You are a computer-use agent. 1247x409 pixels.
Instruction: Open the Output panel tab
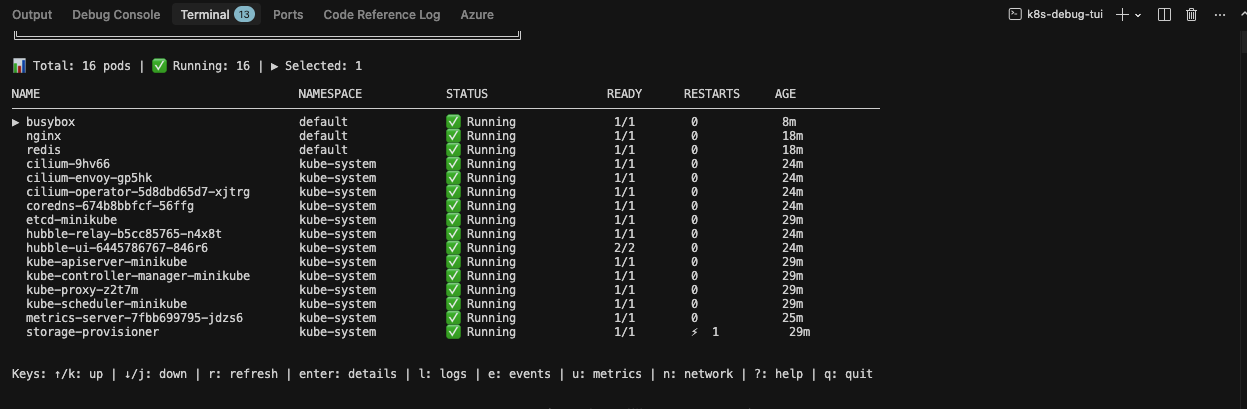32,15
